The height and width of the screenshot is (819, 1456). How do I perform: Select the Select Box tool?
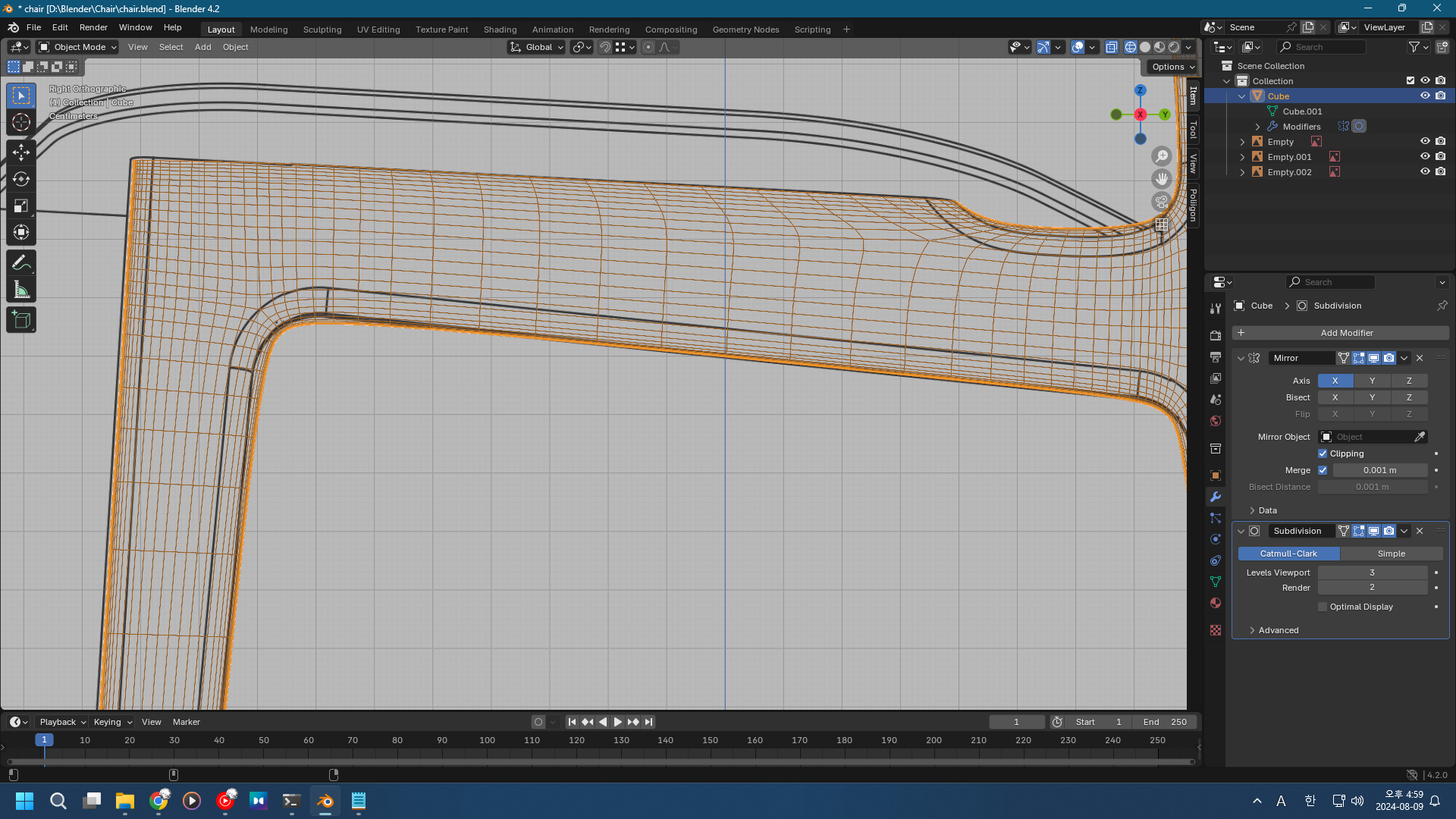(x=21, y=96)
